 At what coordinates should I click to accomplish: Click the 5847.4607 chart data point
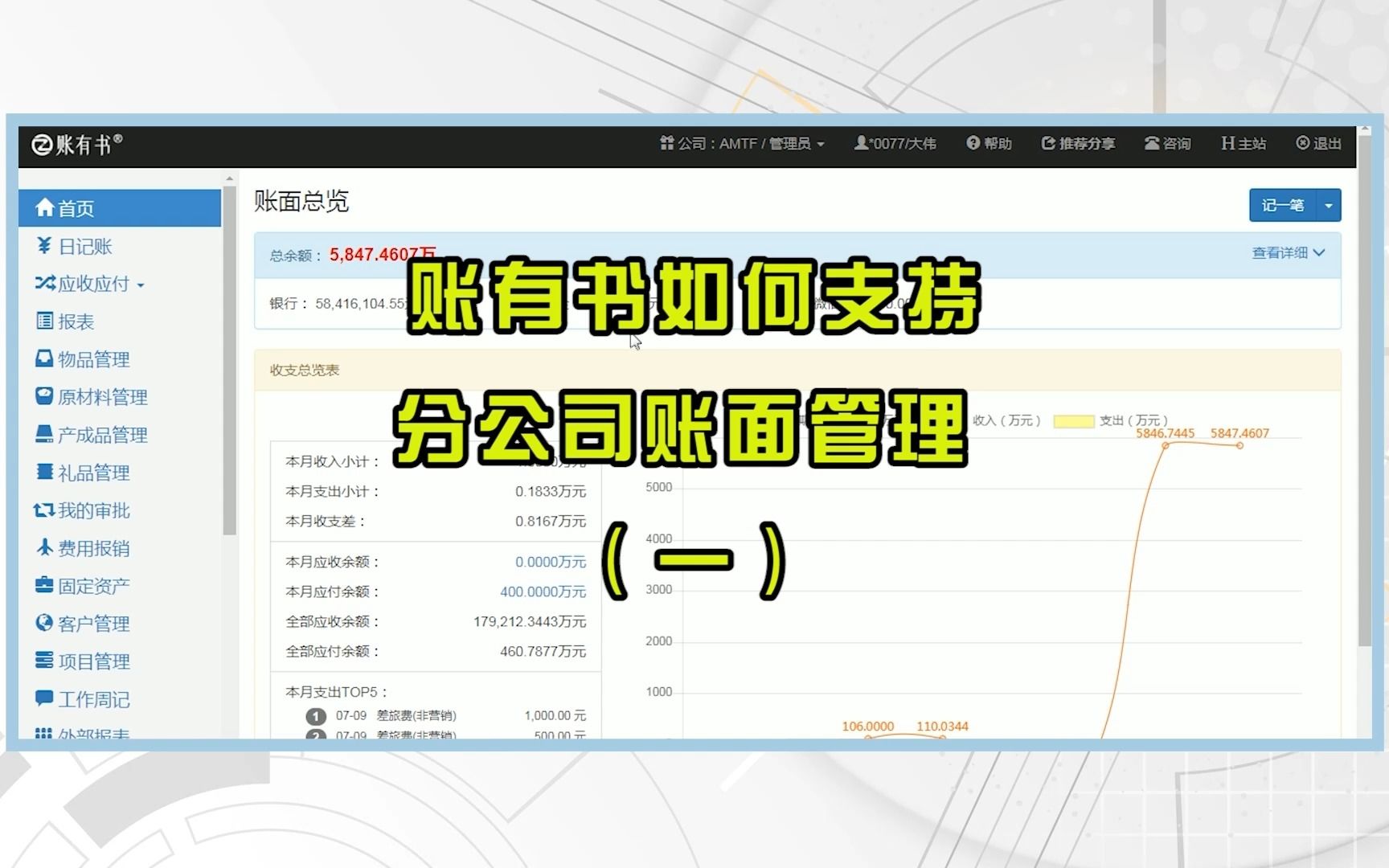pyautogui.click(x=1239, y=445)
